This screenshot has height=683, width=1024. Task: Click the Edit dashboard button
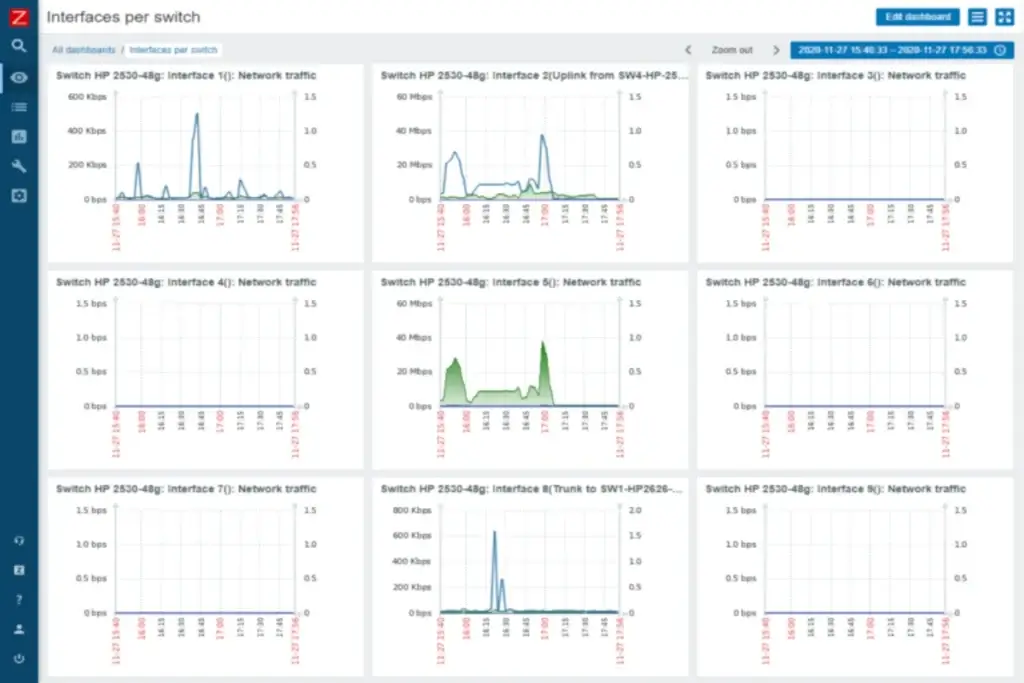tap(917, 17)
